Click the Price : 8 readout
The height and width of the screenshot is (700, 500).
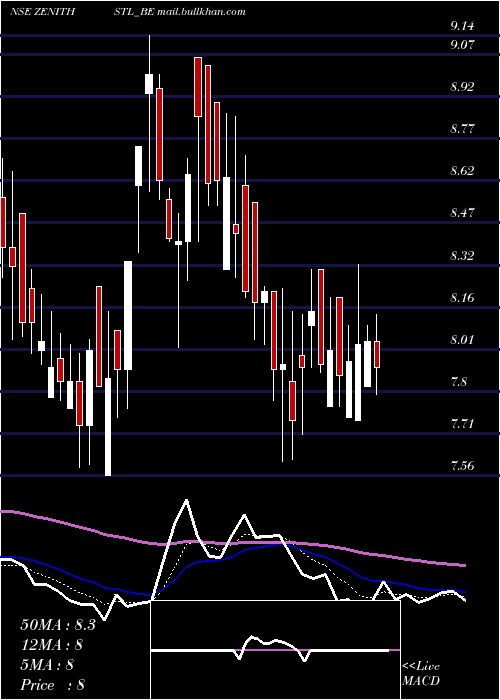click(x=53, y=685)
